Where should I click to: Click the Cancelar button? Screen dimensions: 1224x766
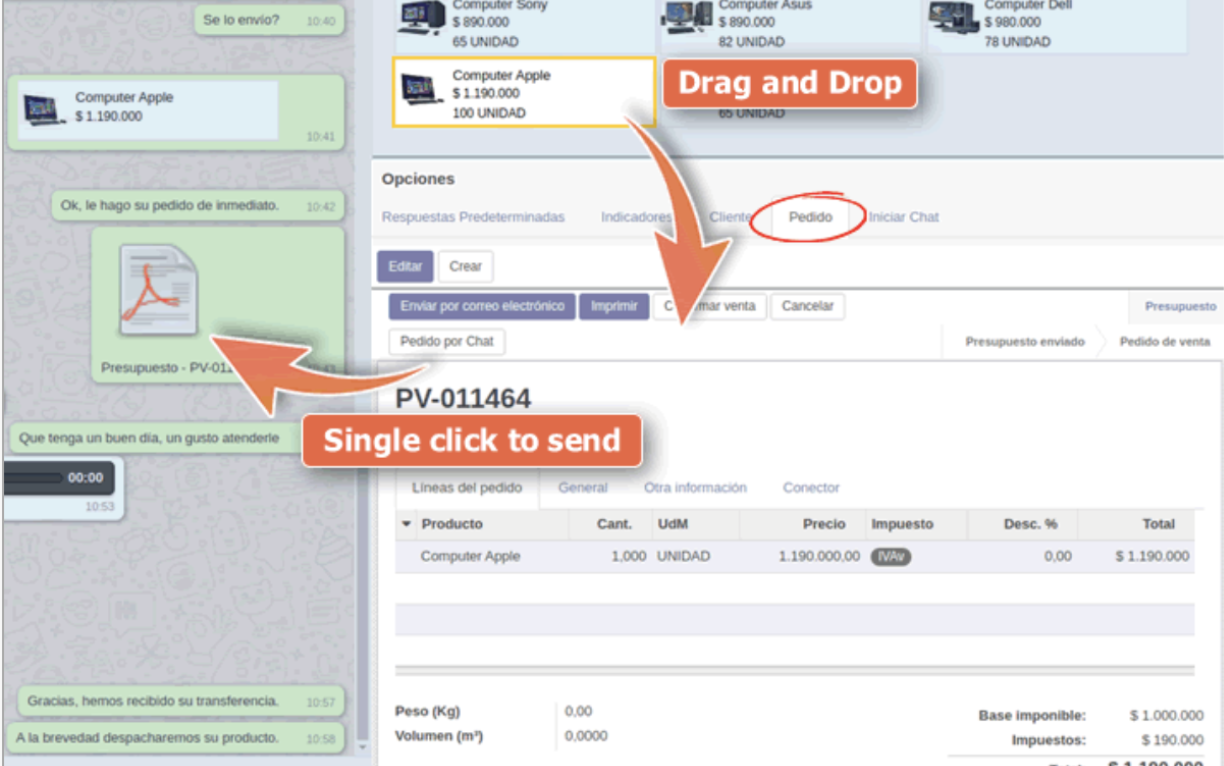coord(807,306)
